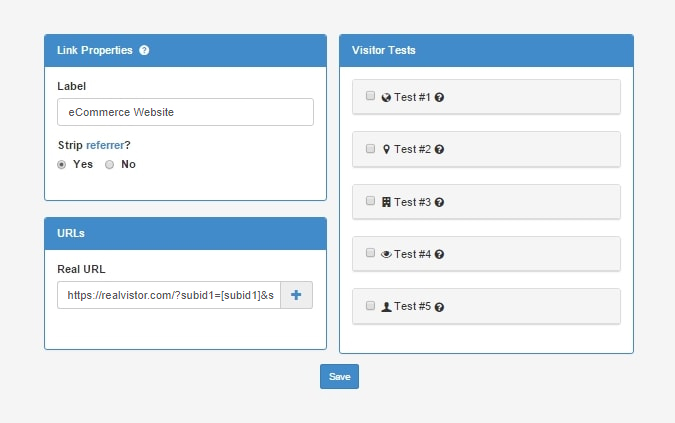
Task: Open the referrer link
Action: (105, 145)
